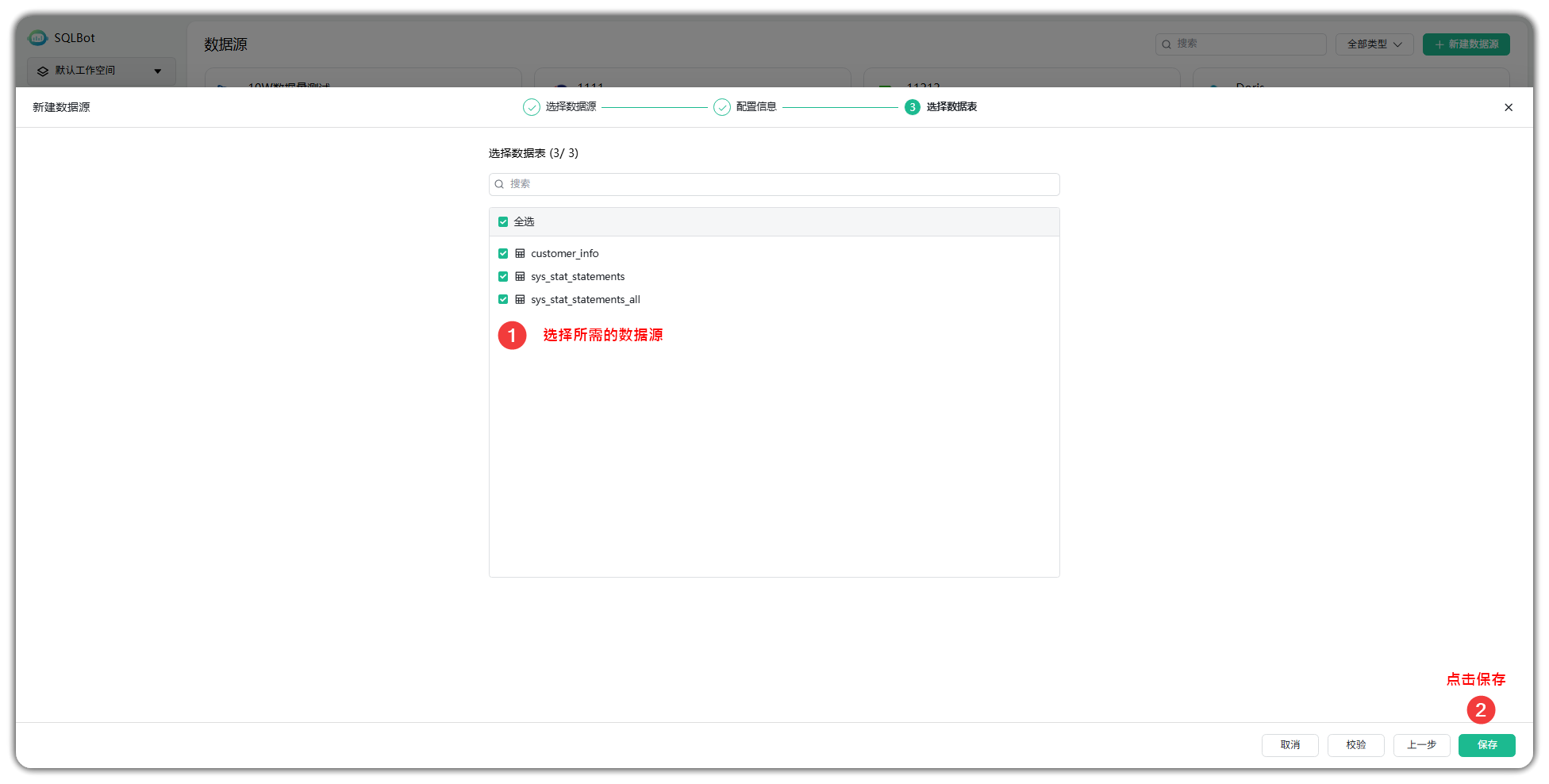The width and height of the screenshot is (1549, 784).
Task: Uncheck the sys_stat_statements checkbox
Action: (x=503, y=277)
